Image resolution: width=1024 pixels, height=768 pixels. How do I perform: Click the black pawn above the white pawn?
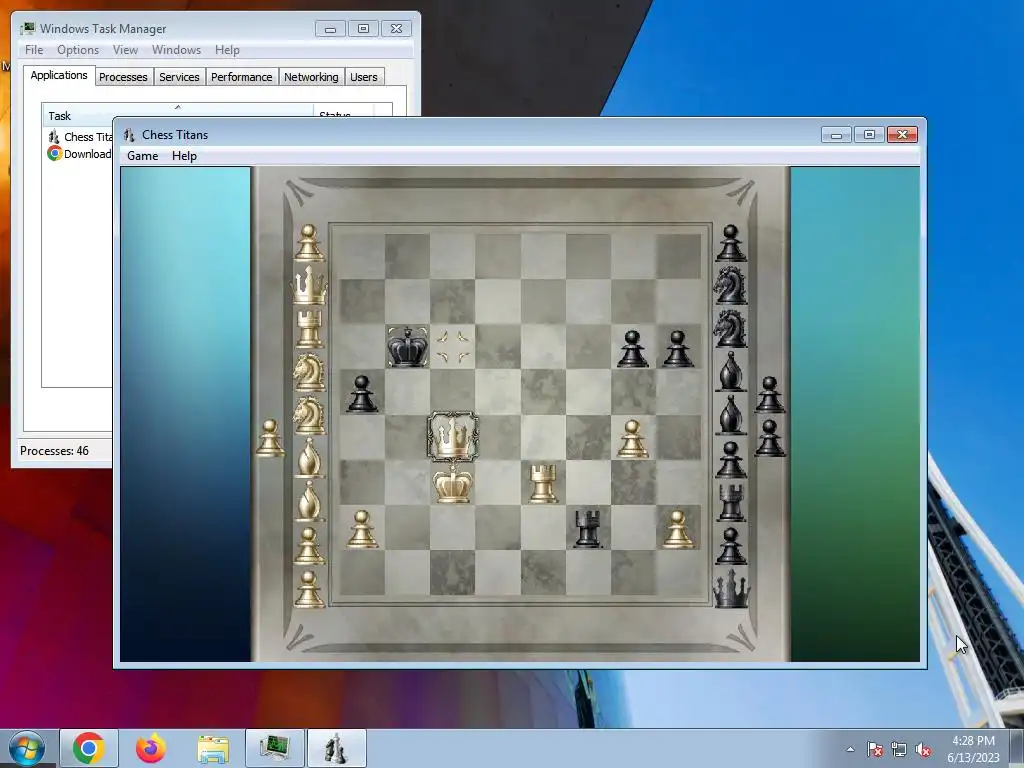coord(632,348)
